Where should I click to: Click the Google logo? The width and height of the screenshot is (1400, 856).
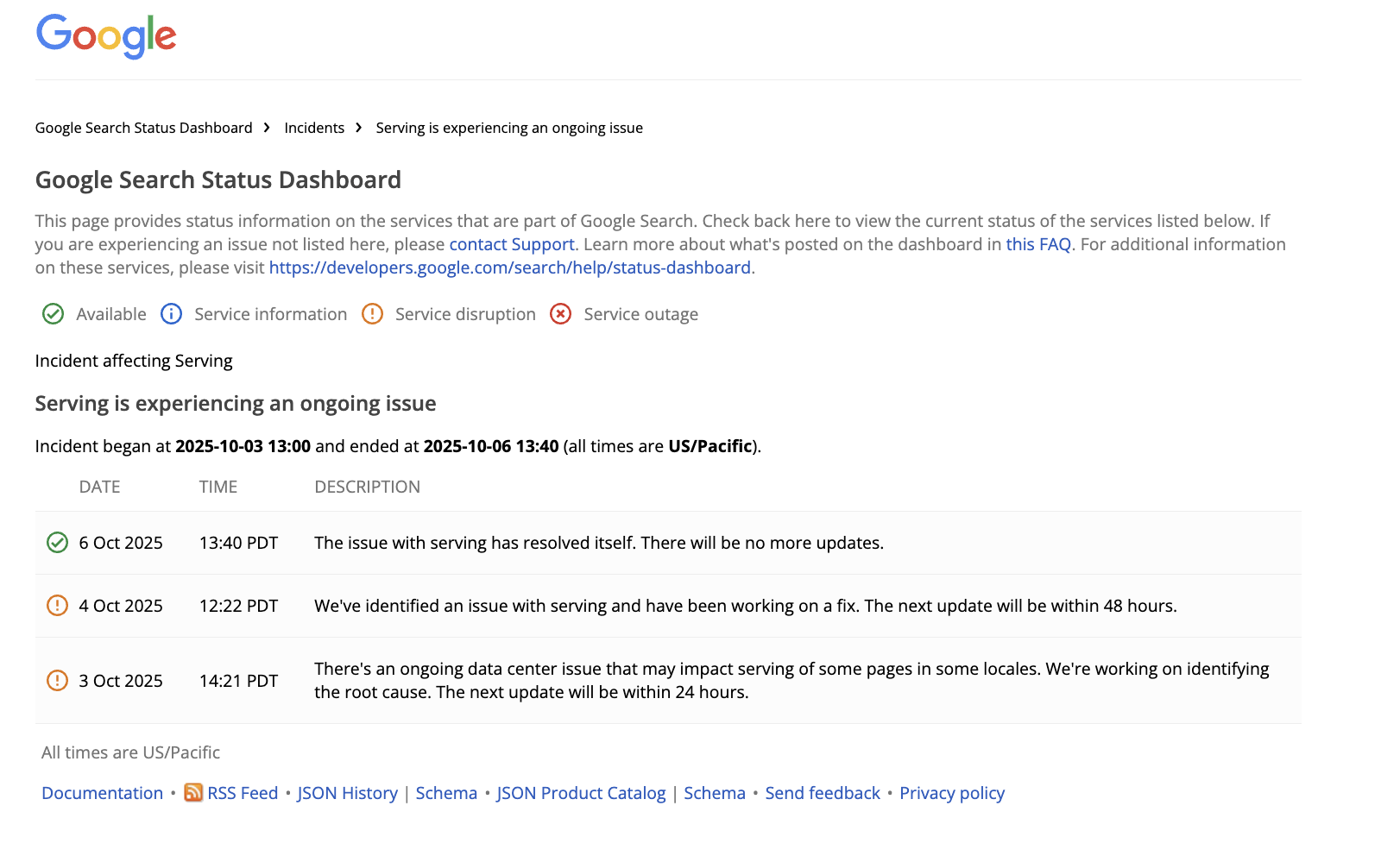click(x=106, y=36)
